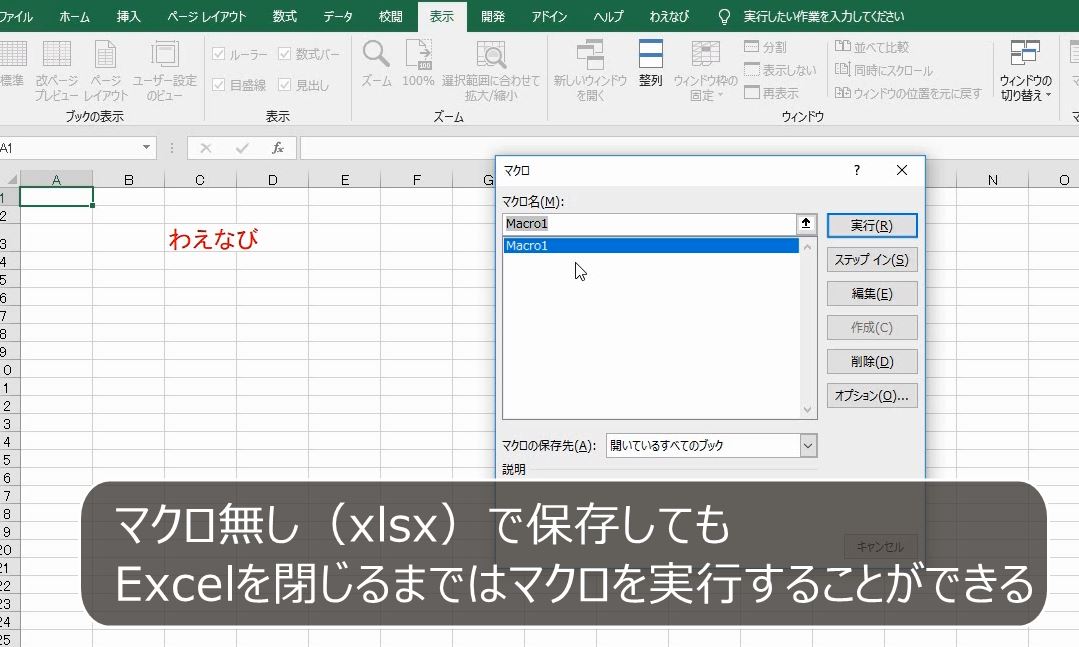Screen dimensions: 1079x647
Task: Click View Side by Side (並べて比較)
Action: point(872,47)
